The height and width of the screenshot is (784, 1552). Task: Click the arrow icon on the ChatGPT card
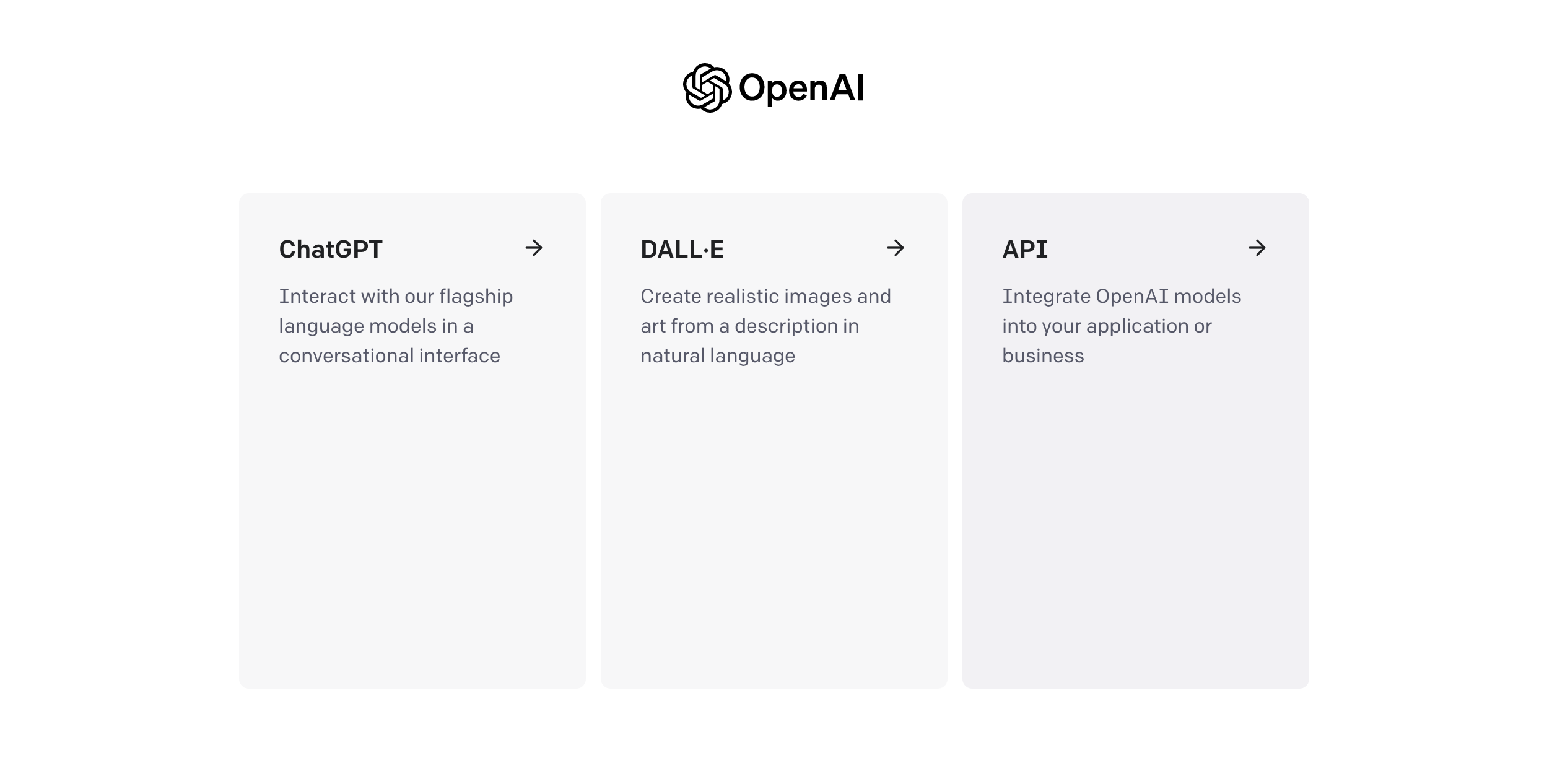tap(534, 248)
